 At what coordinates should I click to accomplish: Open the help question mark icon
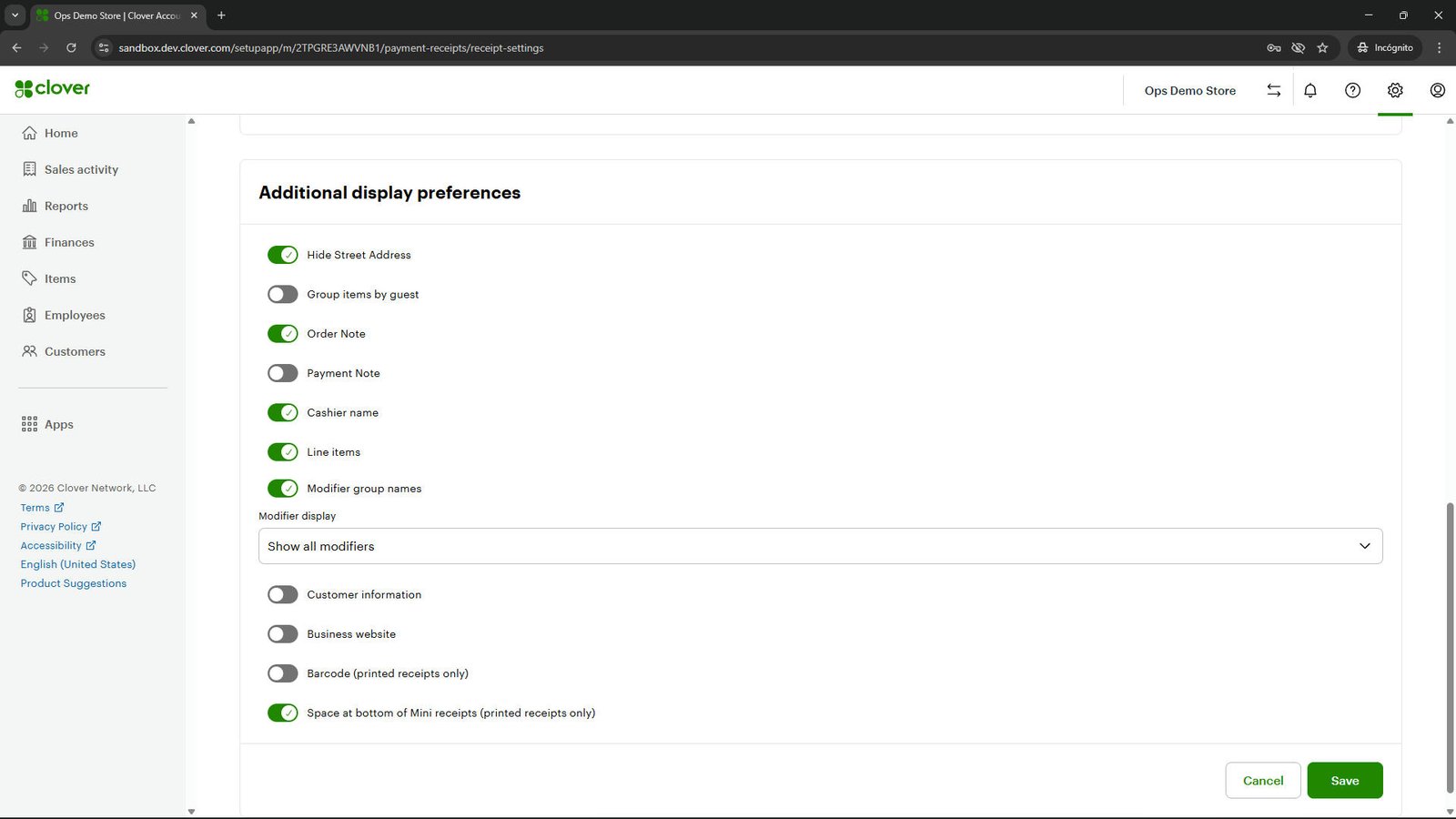point(1353,90)
